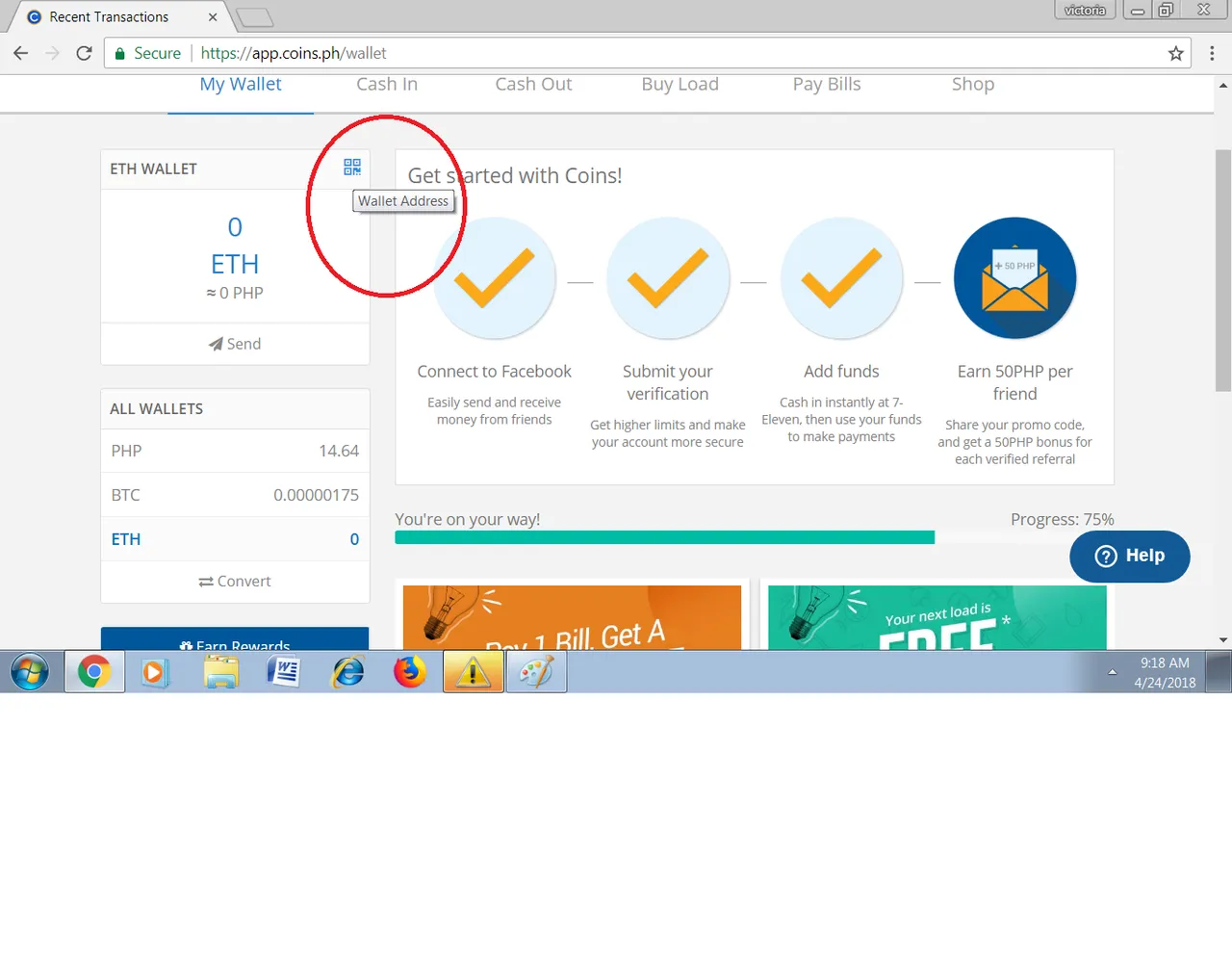
Task: Reload the page with the refresh icon
Action: click(84, 53)
